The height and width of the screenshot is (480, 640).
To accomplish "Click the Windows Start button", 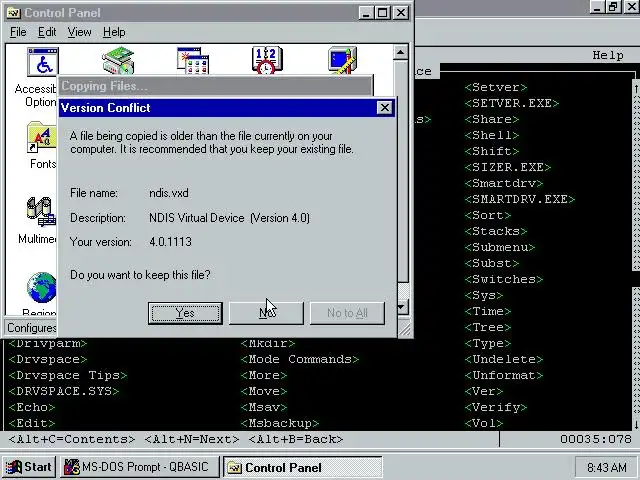I will pos(29,467).
